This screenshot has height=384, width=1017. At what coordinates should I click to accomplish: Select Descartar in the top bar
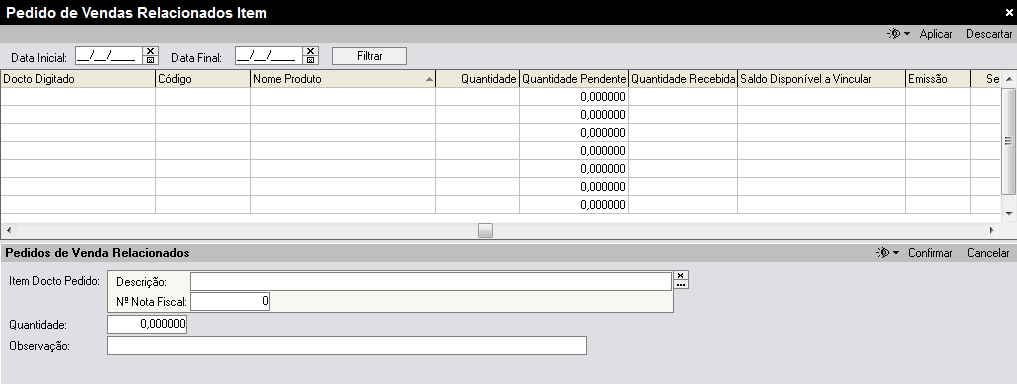[989, 34]
